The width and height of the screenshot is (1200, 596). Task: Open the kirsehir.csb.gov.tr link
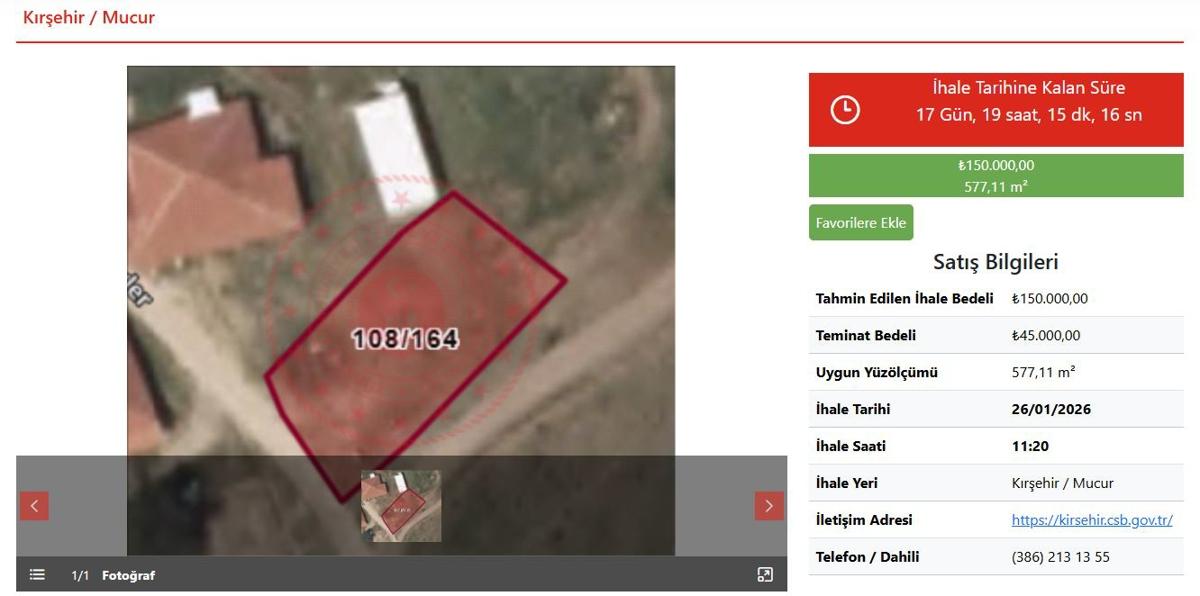1092,520
